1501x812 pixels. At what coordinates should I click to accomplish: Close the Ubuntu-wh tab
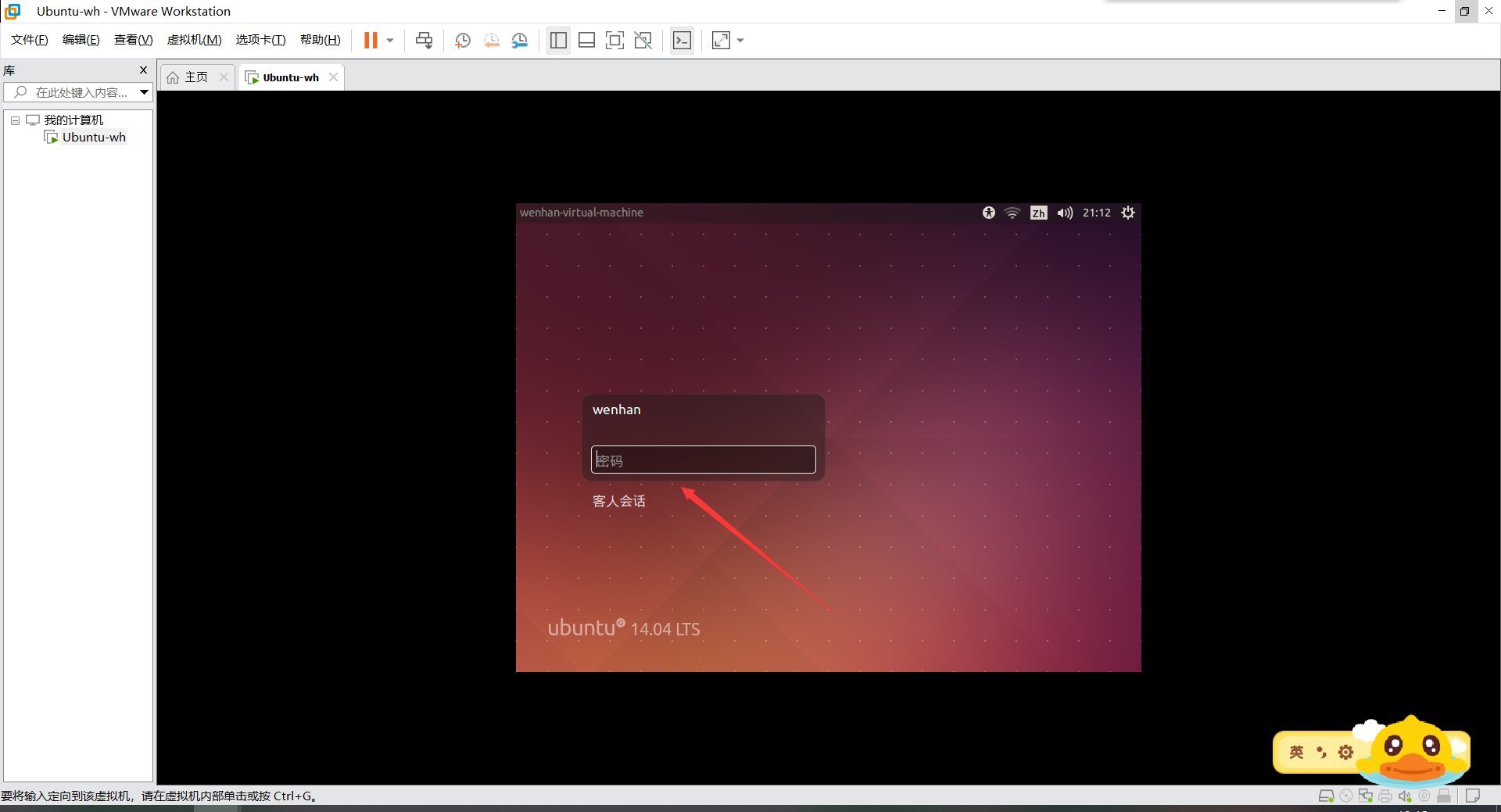334,77
